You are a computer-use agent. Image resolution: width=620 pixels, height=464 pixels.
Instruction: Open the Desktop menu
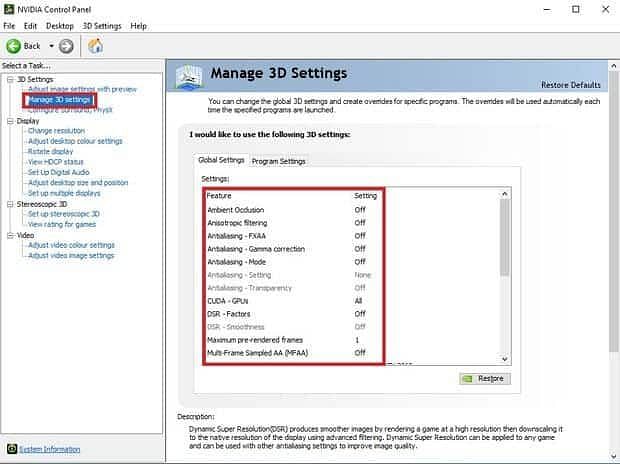coord(60,26)
